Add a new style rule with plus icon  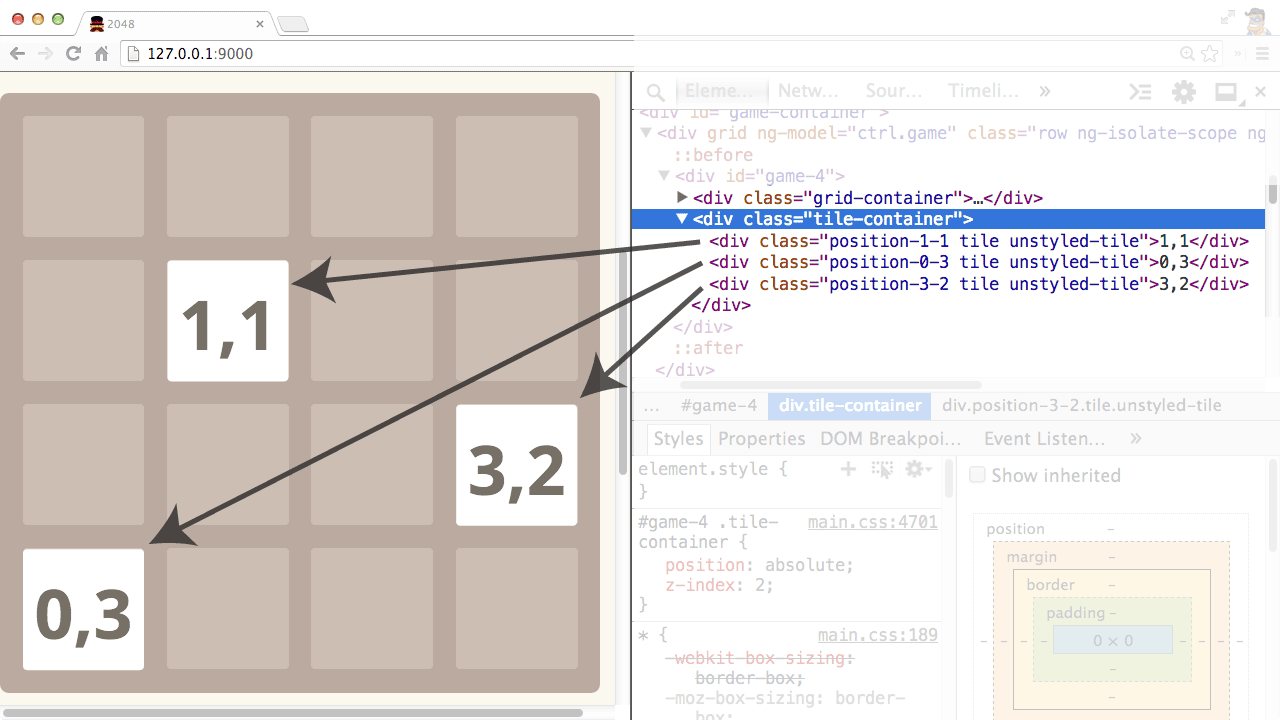[847, 468]
